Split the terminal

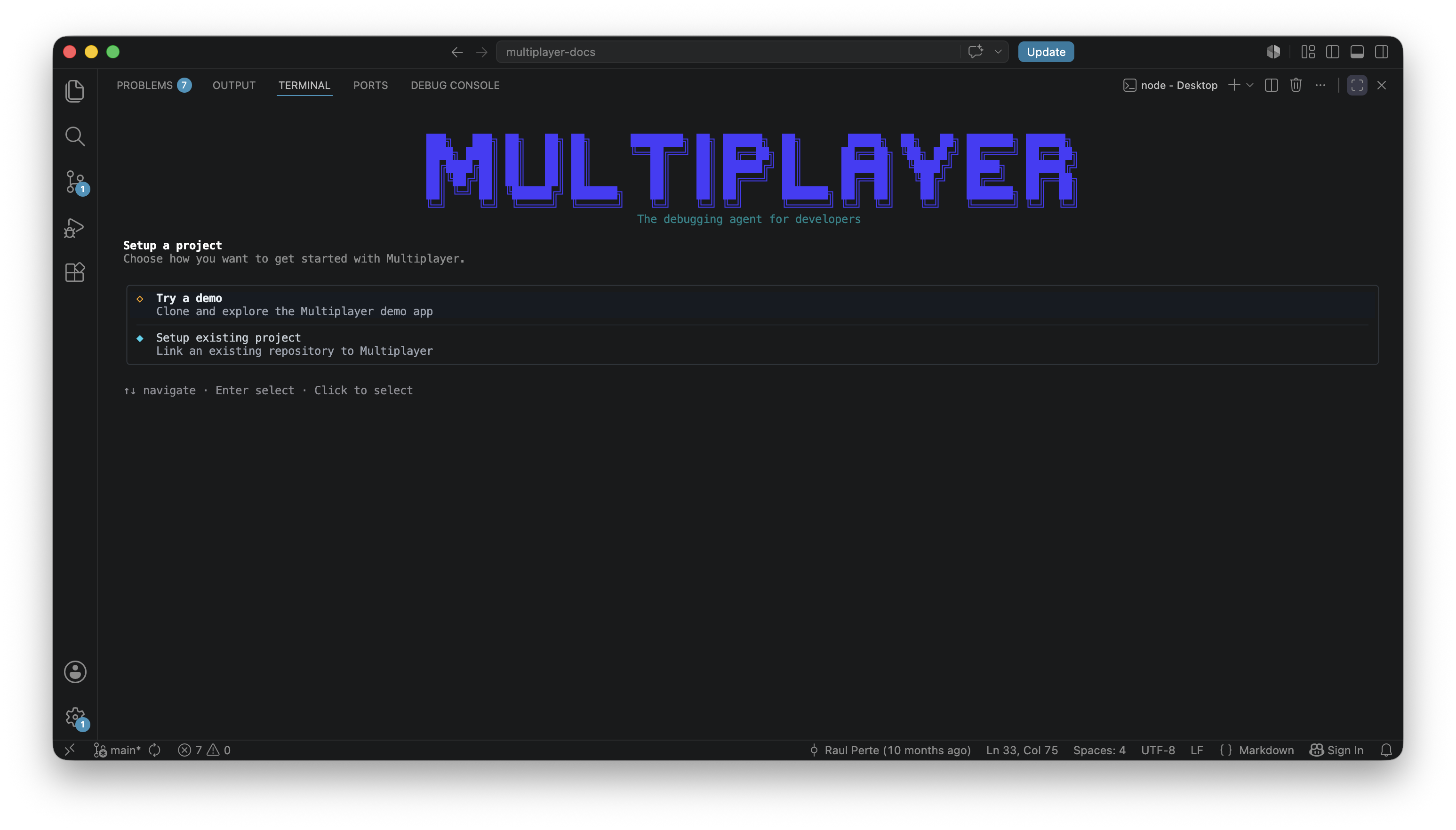[x=1271, y=85]
